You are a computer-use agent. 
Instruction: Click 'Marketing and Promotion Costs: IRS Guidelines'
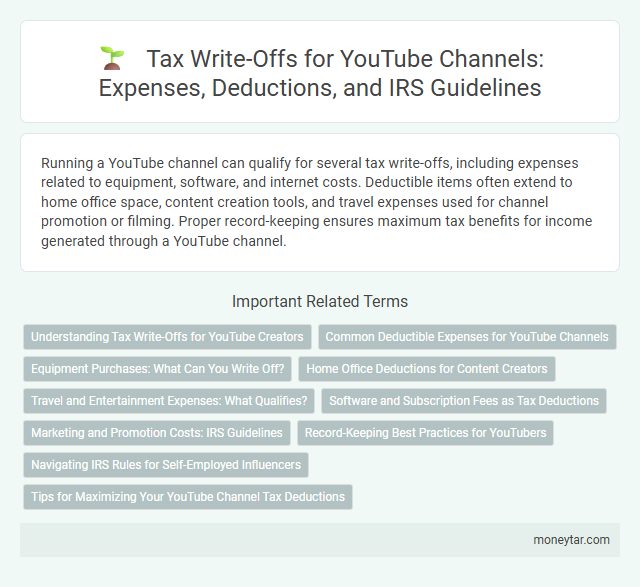(157, 433)
